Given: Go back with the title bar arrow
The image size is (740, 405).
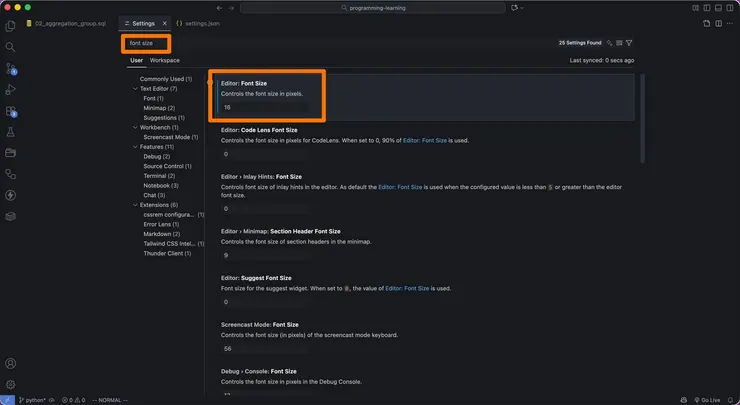Looking at the screenshot, I should click(219, 8).
